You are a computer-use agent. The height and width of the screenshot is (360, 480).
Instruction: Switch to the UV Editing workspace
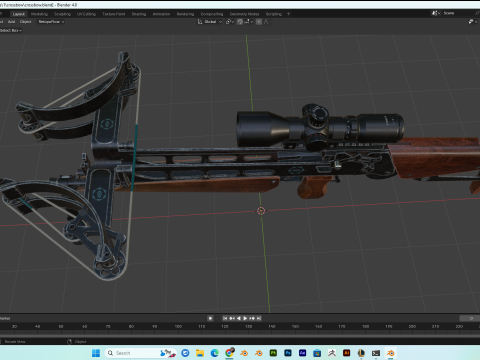pos(86,14)
